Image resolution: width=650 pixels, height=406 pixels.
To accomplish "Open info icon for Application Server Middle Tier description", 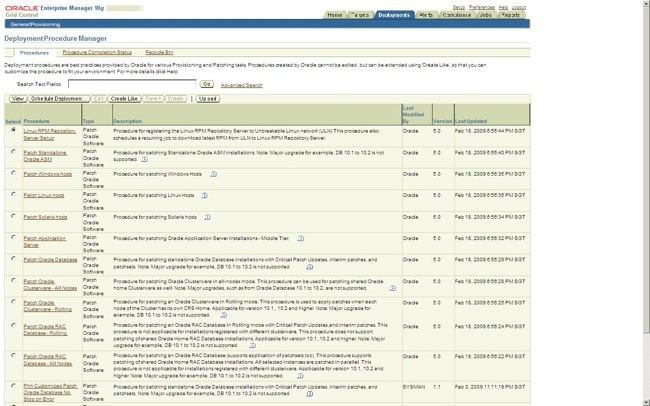I will [301, 238].
